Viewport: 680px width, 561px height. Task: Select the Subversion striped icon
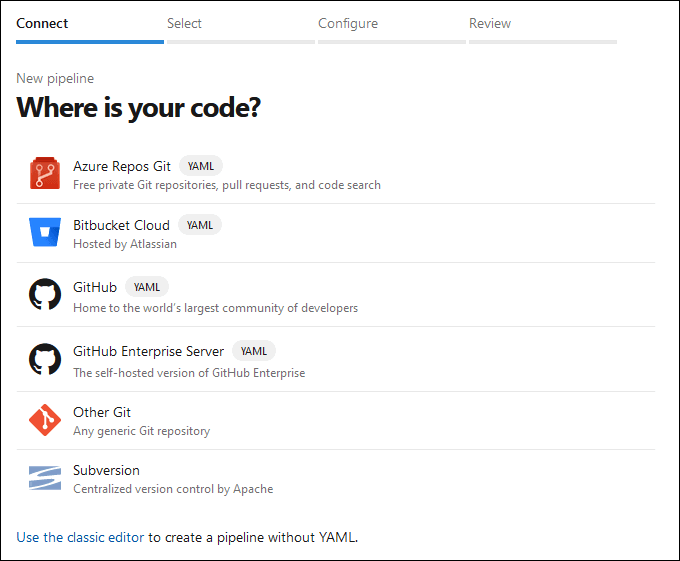coord(45,479)
